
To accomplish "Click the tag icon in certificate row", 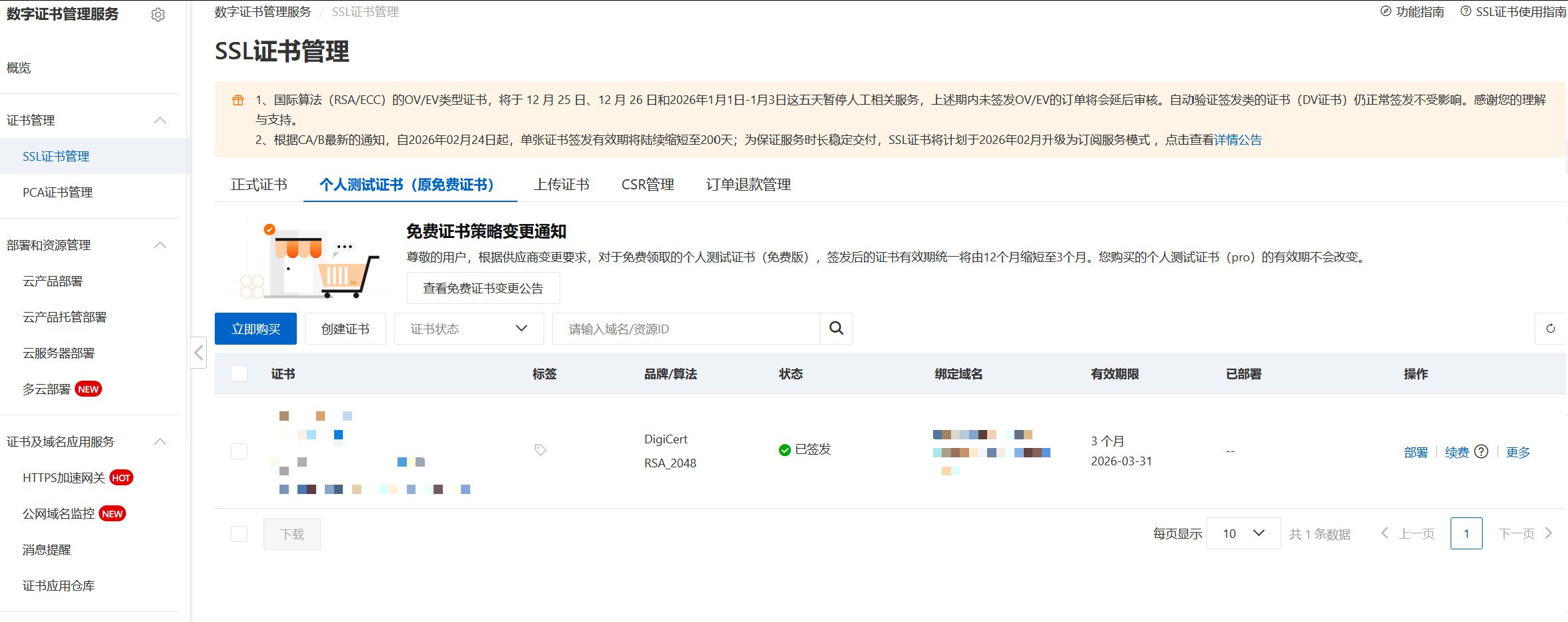I will click(x=540, y=450).
